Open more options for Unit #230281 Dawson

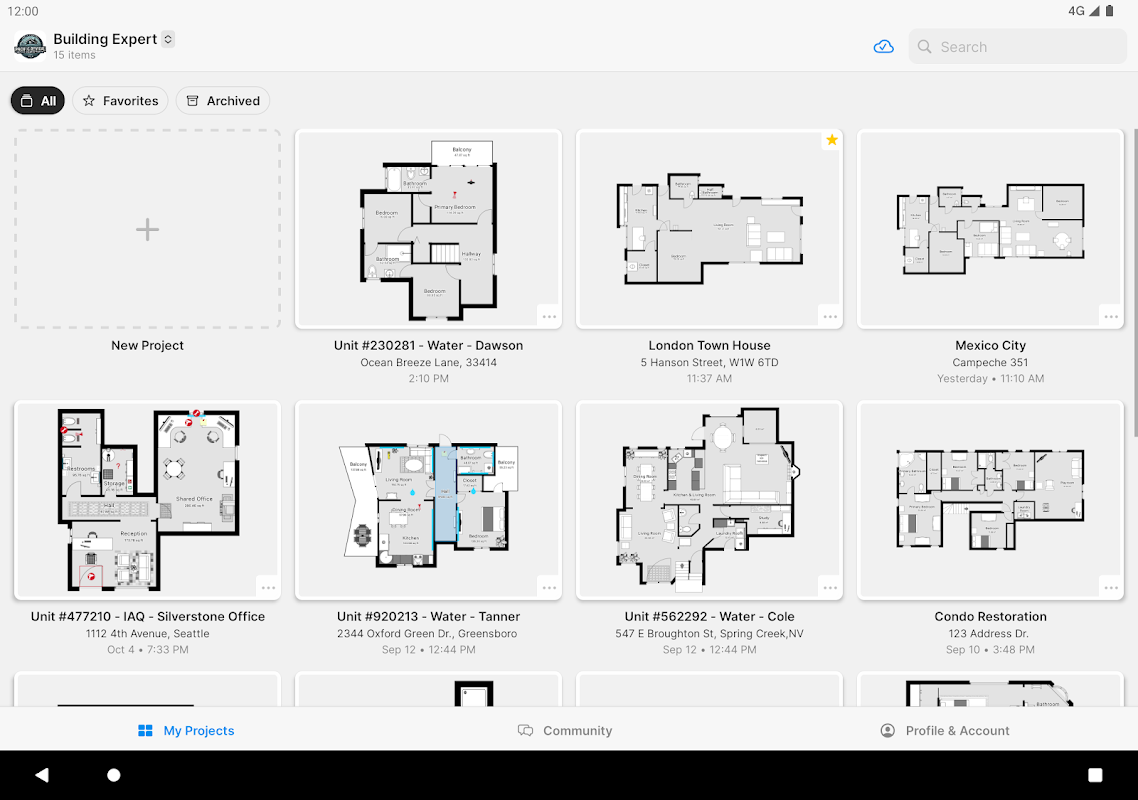point(549,317)
